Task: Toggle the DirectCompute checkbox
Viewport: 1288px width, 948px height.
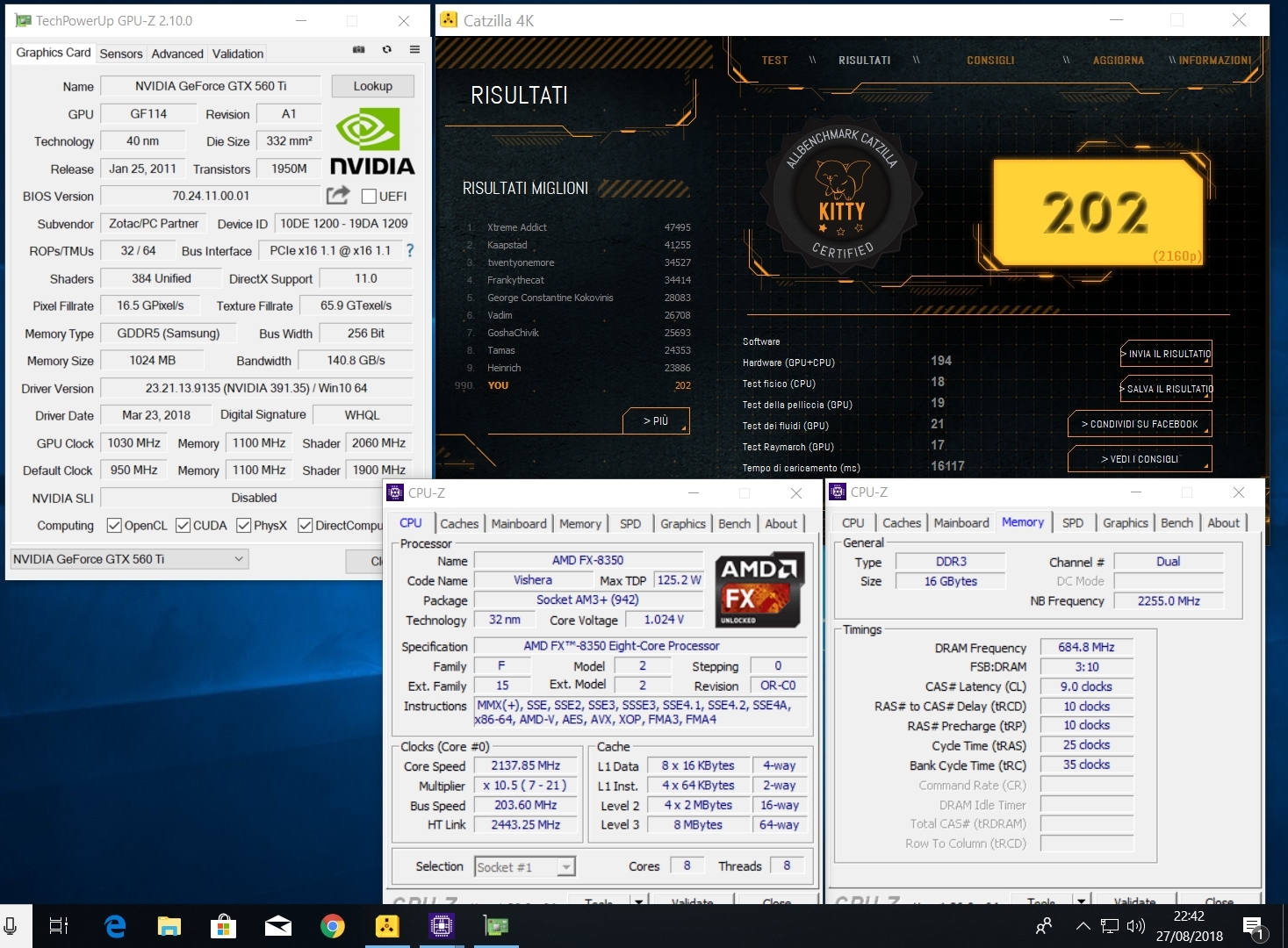Action: (306, 525)
